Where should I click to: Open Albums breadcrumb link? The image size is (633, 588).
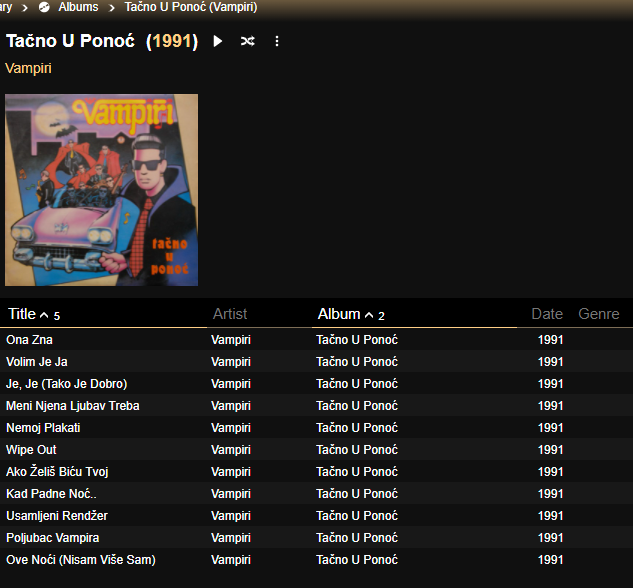pyautogui.click(x=78, y=7)
